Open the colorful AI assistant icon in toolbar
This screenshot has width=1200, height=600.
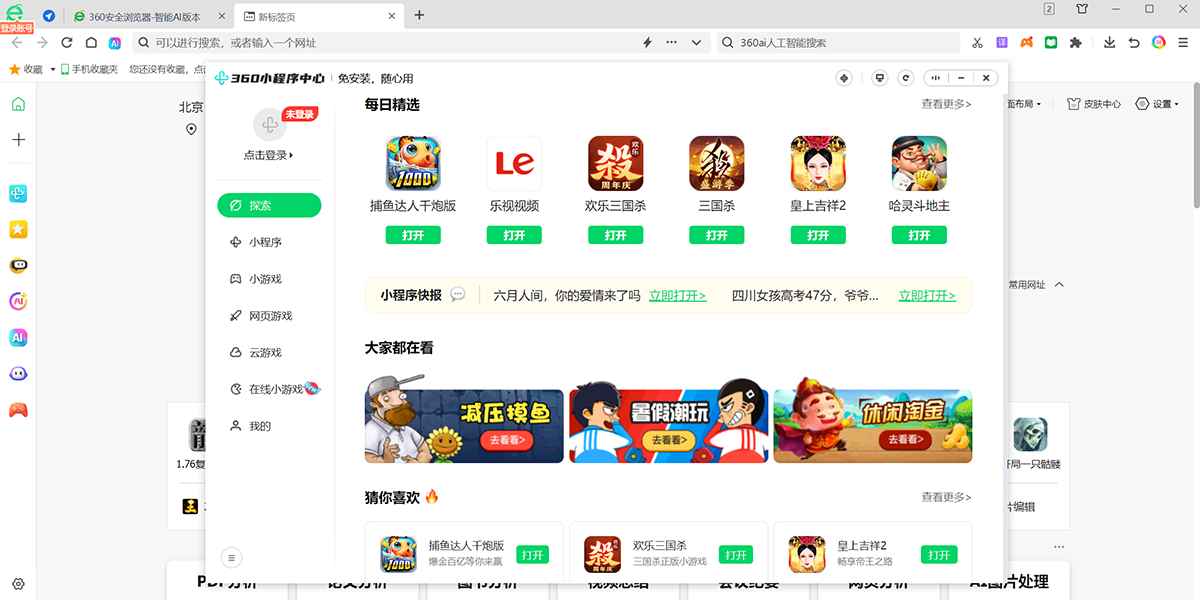pos(1158,43)
